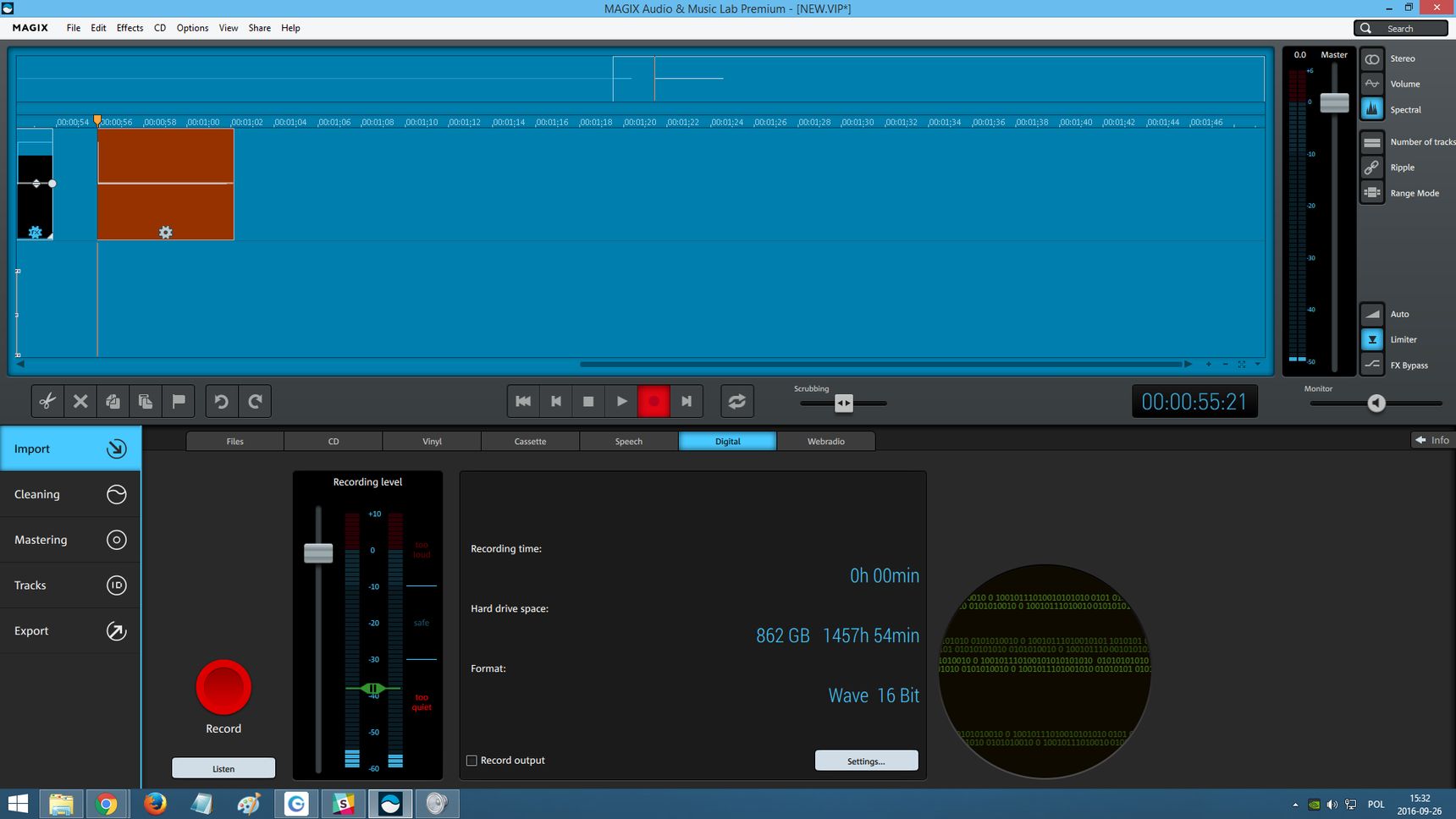Open the Effects menu
Viewport: 1456px width, 819px height.
(x=130, y=28)
